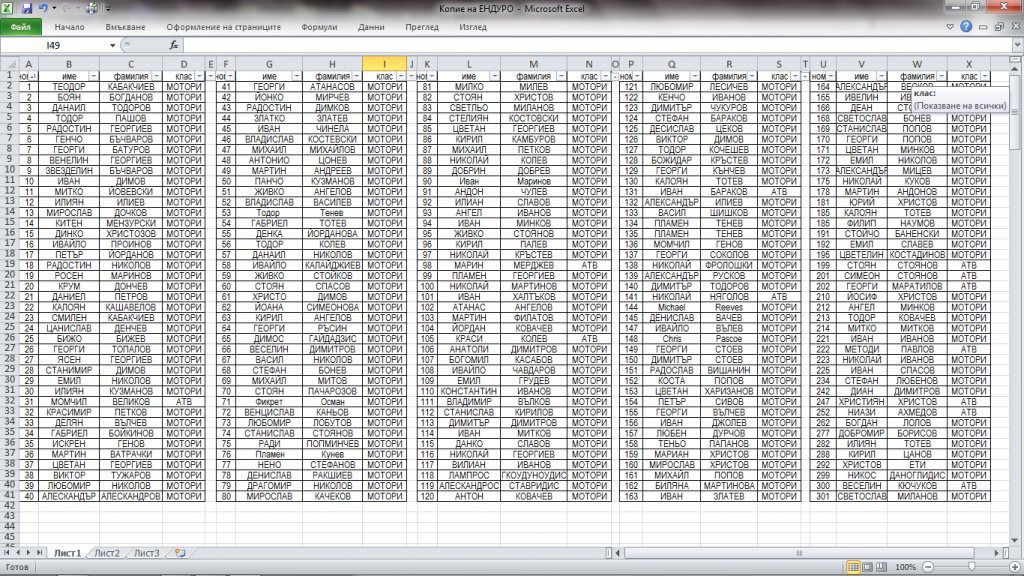The height and width of the screenshot is (576, 1024).
Task: Toggle ribbon minimize arrow icon
Action: tap(950, 27)
